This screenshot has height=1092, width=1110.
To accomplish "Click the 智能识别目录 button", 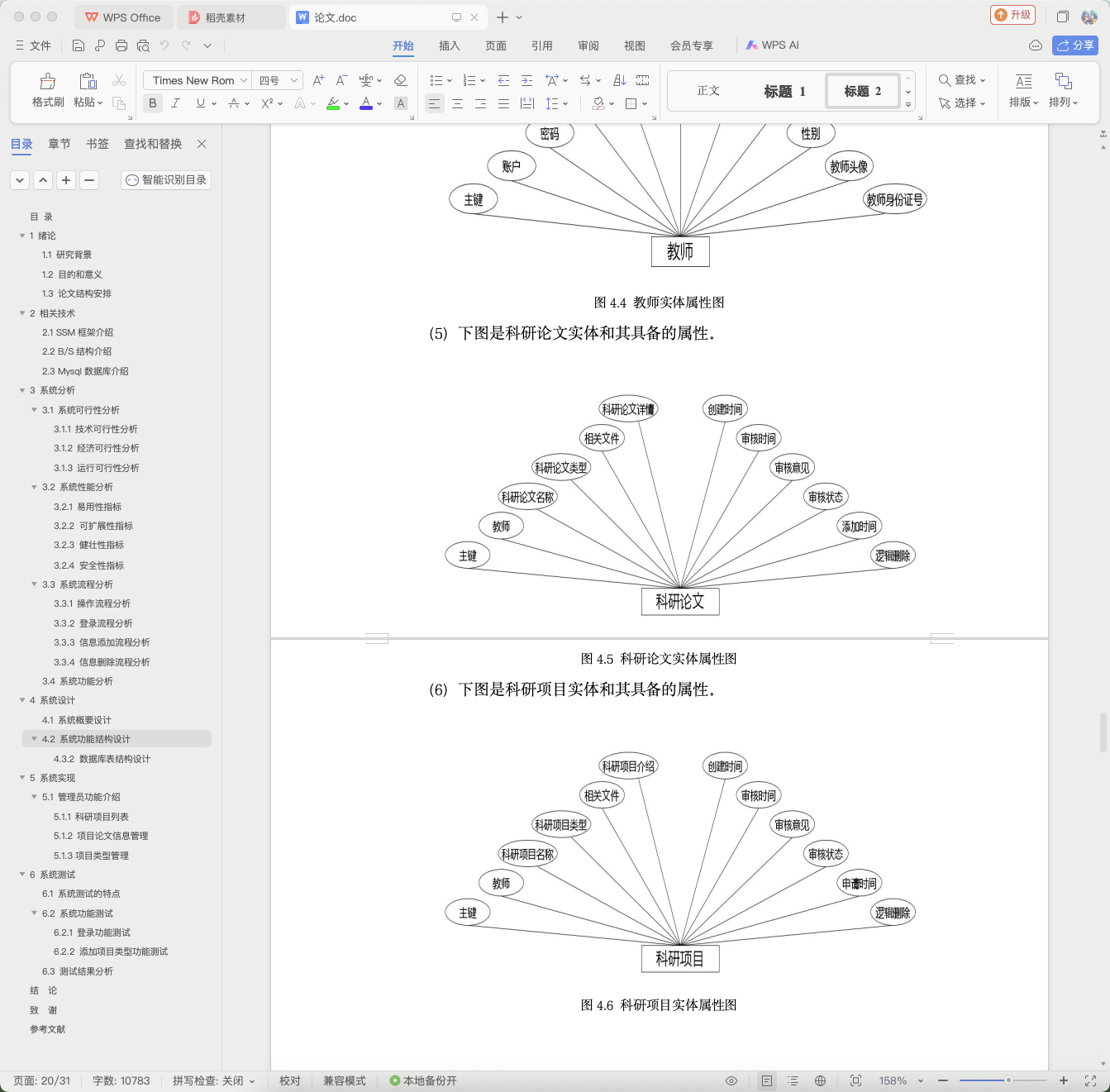I will click(x=166, y=180).
